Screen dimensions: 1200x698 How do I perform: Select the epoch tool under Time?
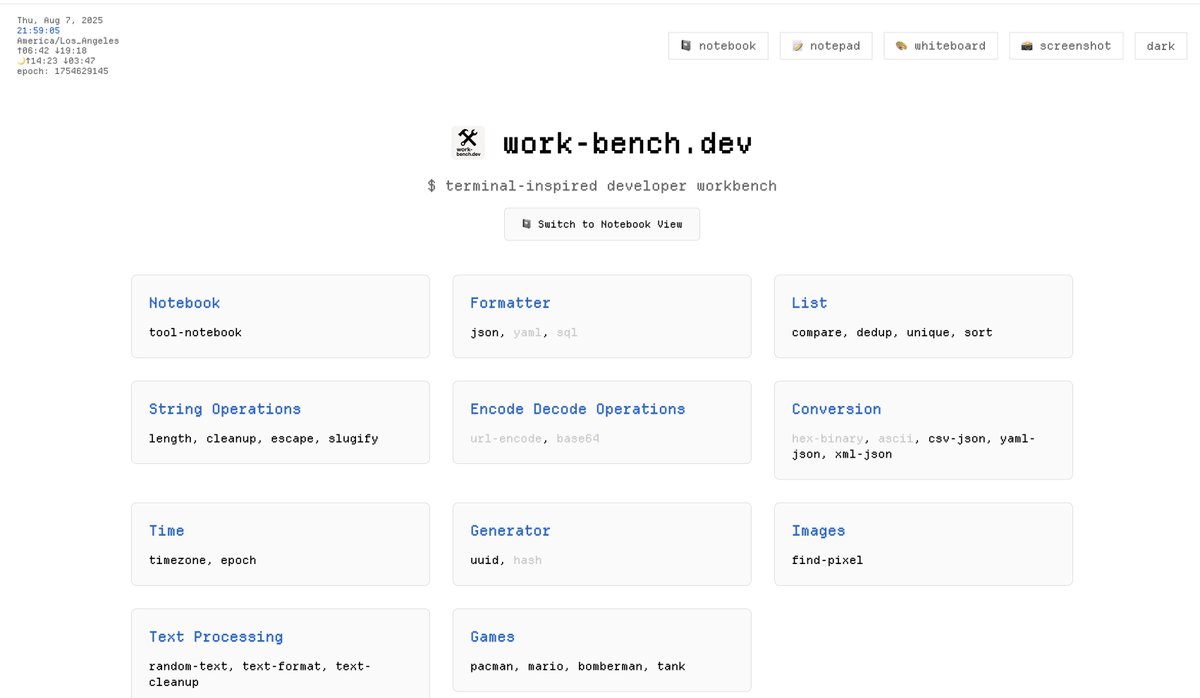click(x=238, y=560)
